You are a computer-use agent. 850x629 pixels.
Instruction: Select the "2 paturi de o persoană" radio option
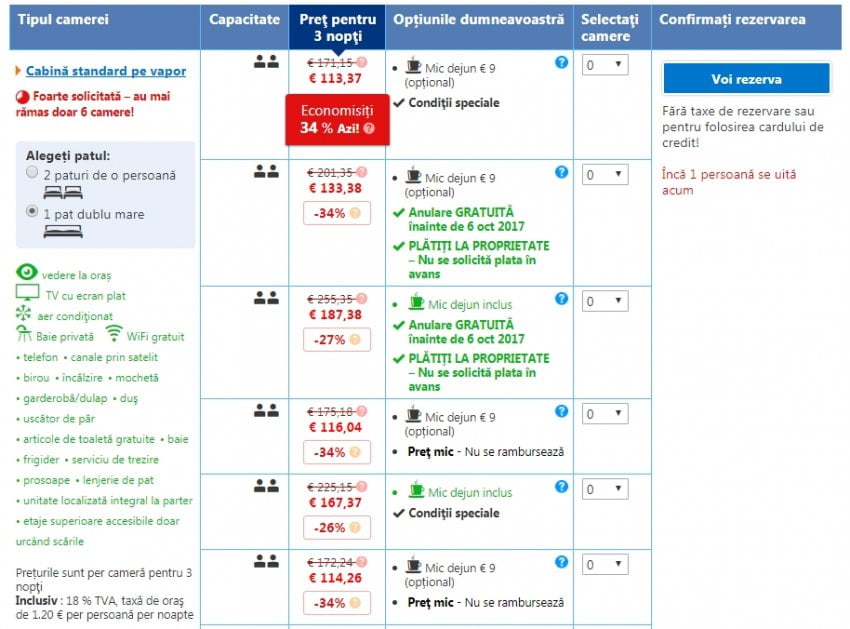point(31,174)
